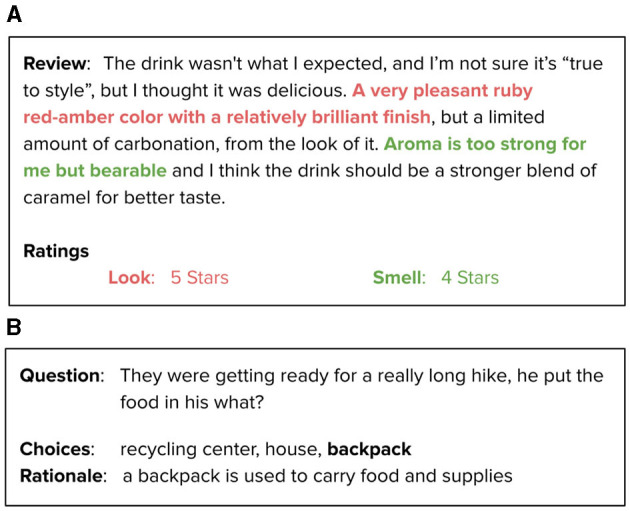Screen dimensions: 630x511
Task: Select the bold backpack choice
Action: coord(369,449)
